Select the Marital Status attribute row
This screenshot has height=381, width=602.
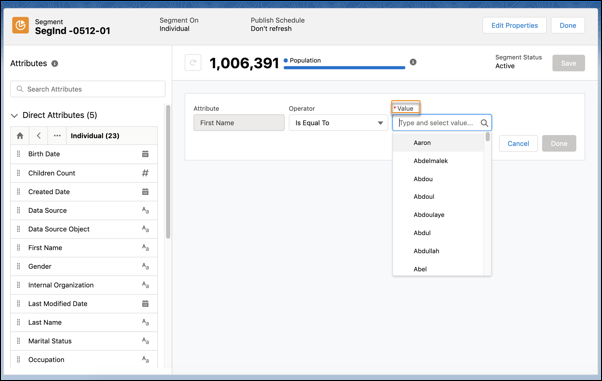tap(84, 341)
